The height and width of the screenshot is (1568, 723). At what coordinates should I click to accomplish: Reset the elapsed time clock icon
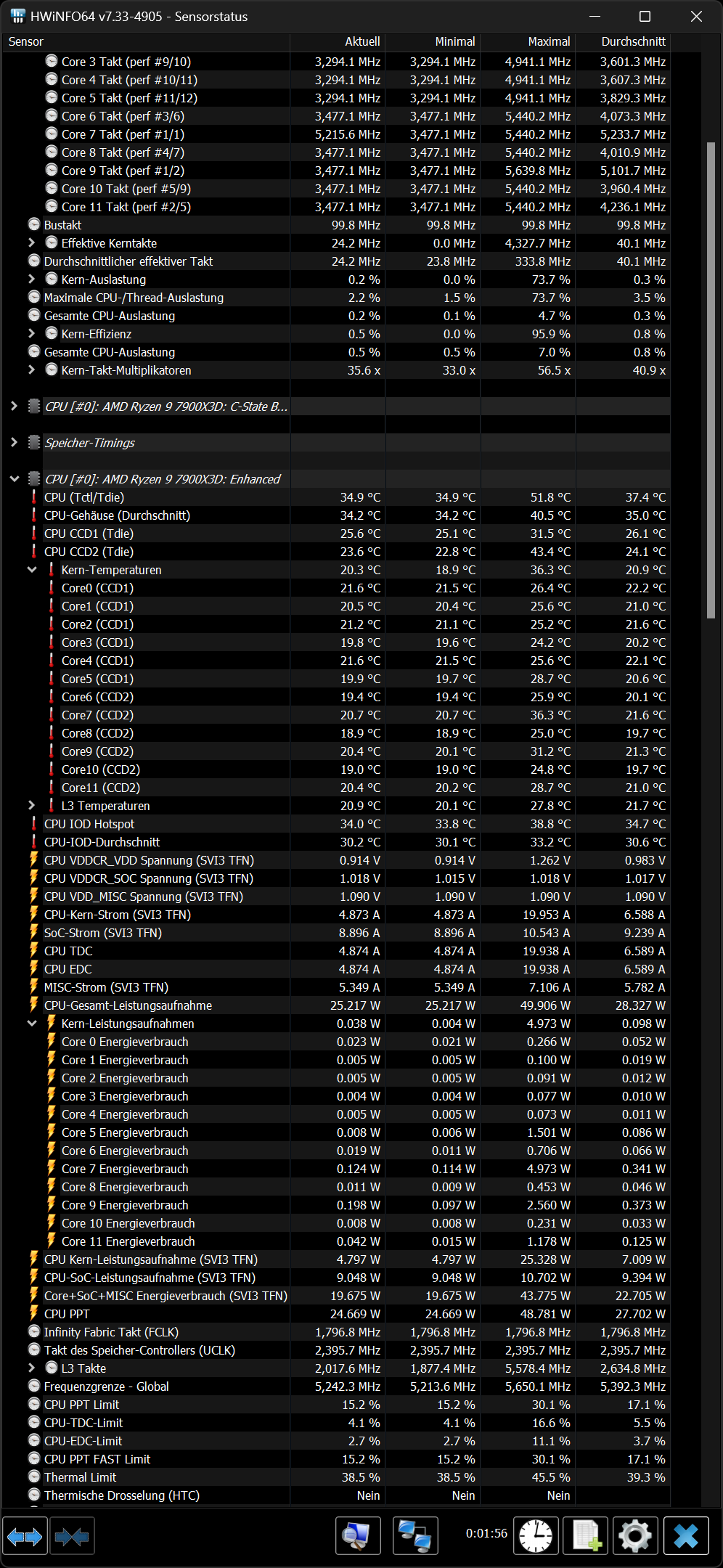click(x=536, y=1535)
